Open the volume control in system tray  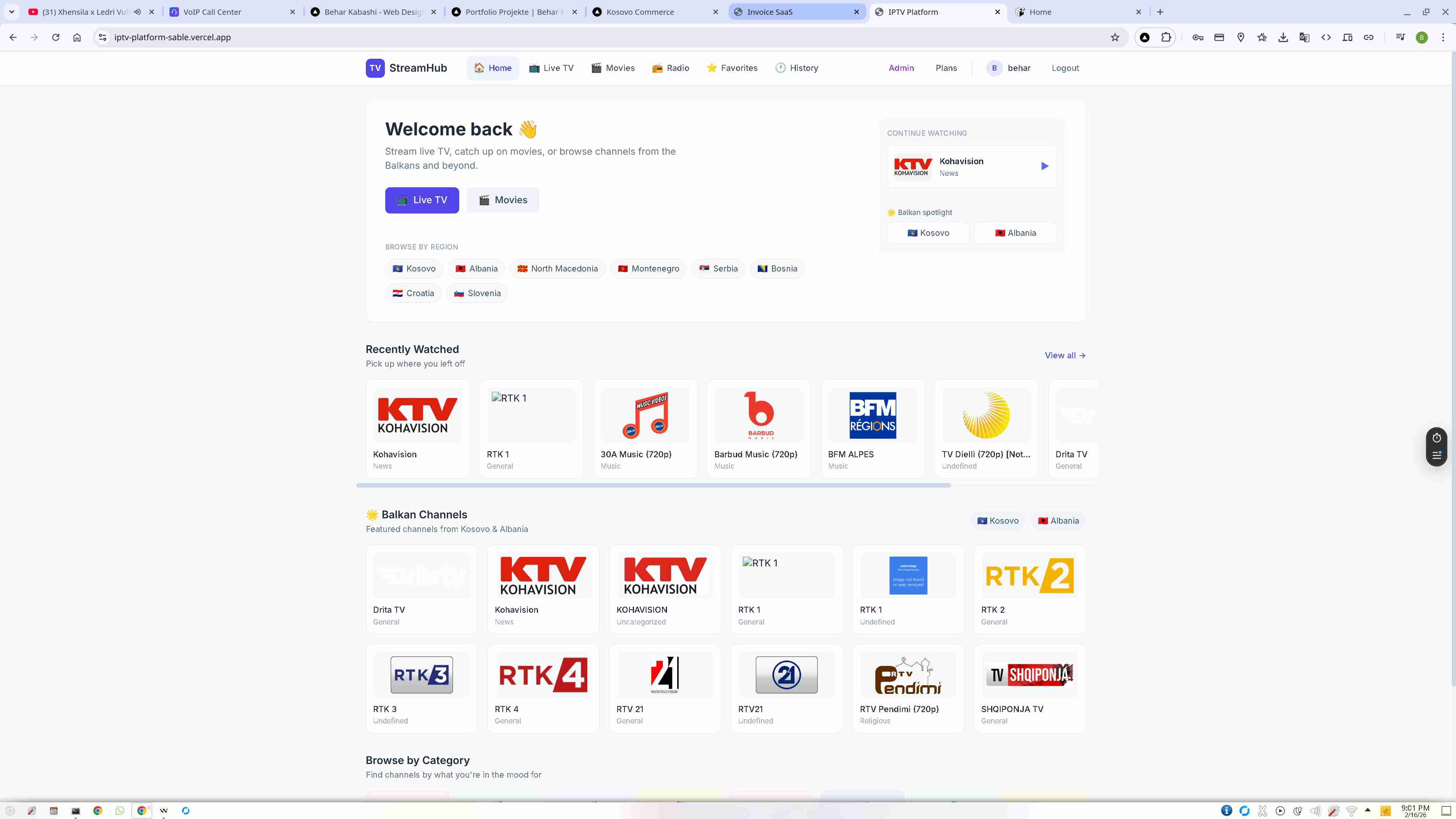point(1315,811)
